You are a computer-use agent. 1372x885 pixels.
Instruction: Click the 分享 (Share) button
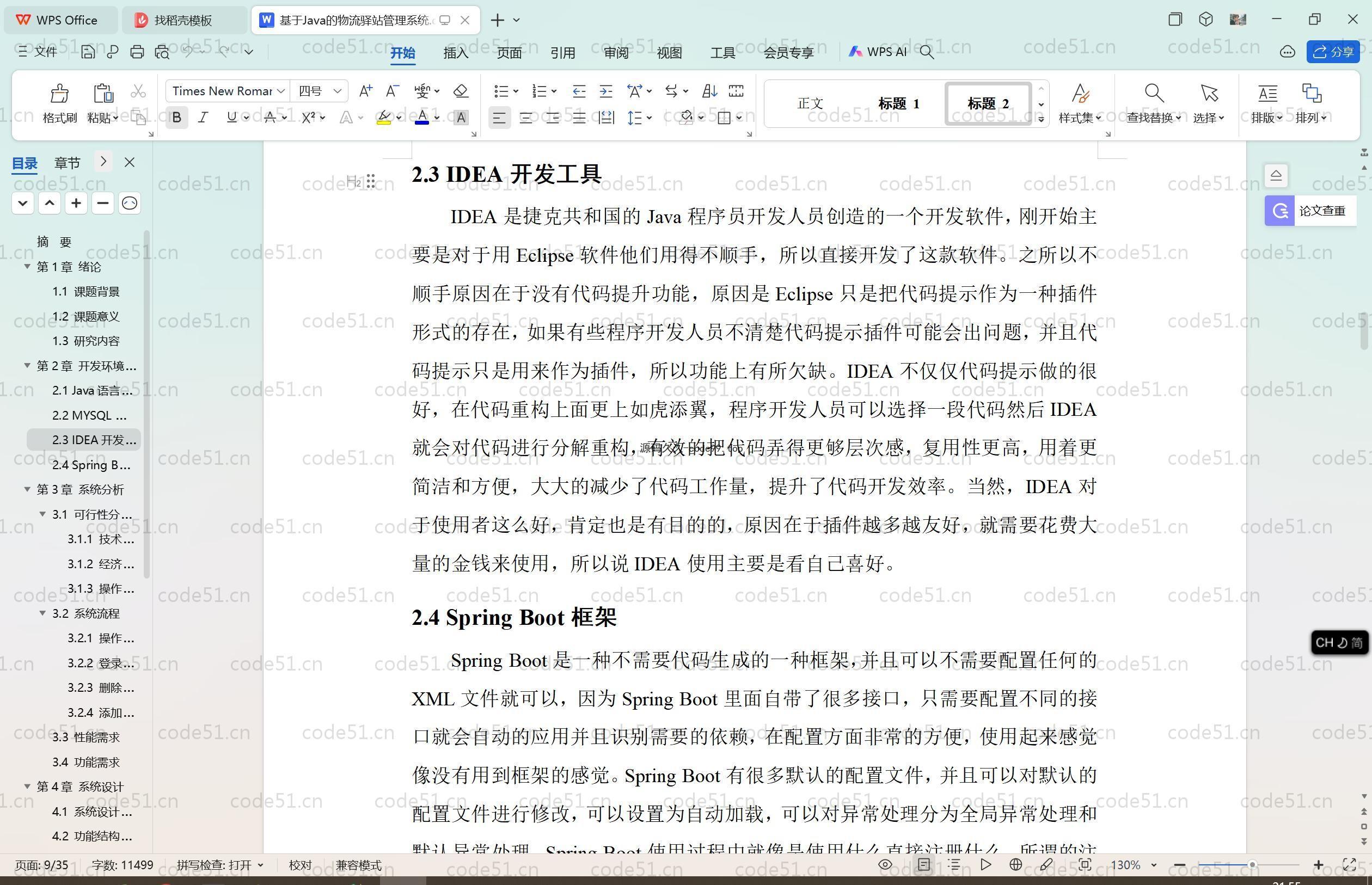pos(1333,52)
